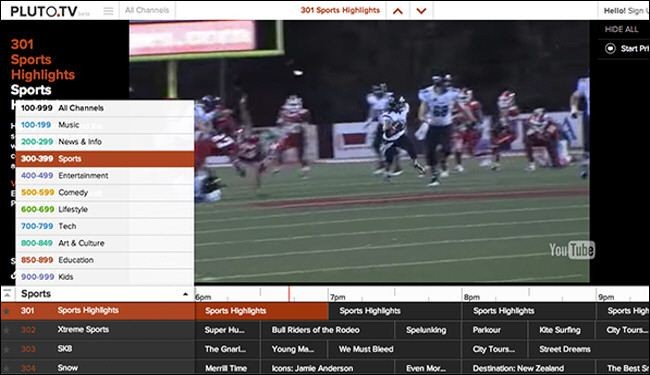This screenshot has height=375, width=650.
Task: Click the YouTube logo on the video
Action: [x=572, y=250]
